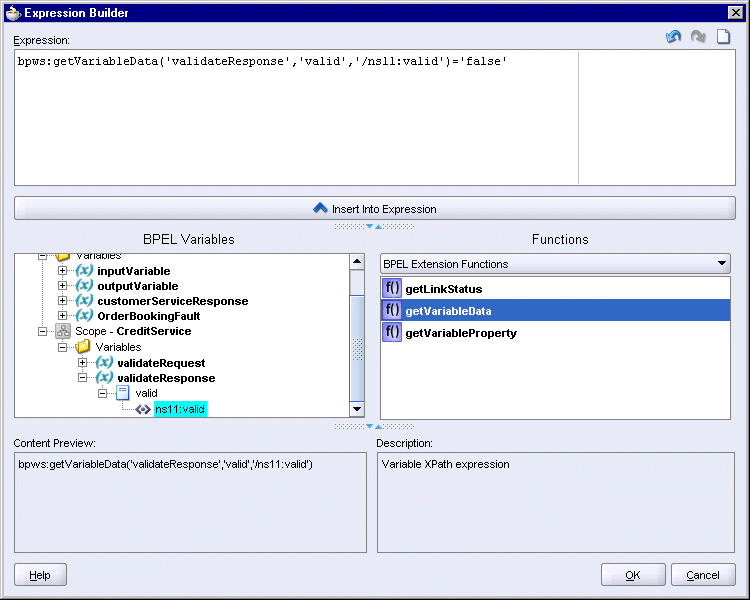Click the Expression Builder title bar icon
Screen dimensions: 750x600
click(13, 13)
